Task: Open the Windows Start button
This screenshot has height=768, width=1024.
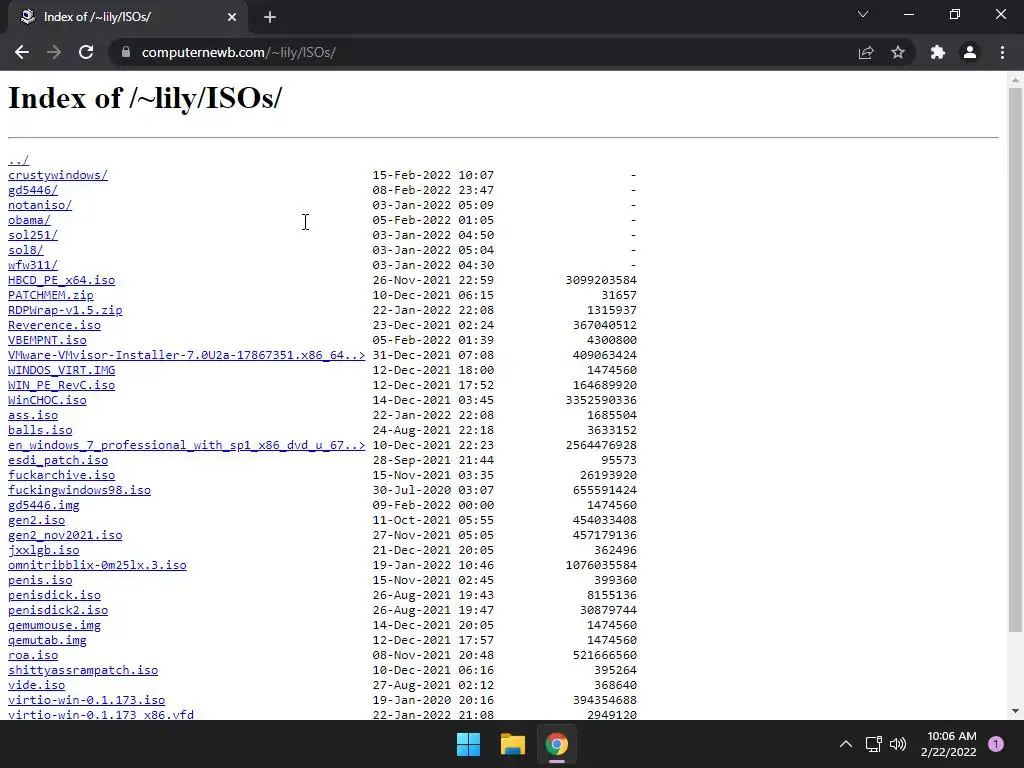Action: point(468,744)
